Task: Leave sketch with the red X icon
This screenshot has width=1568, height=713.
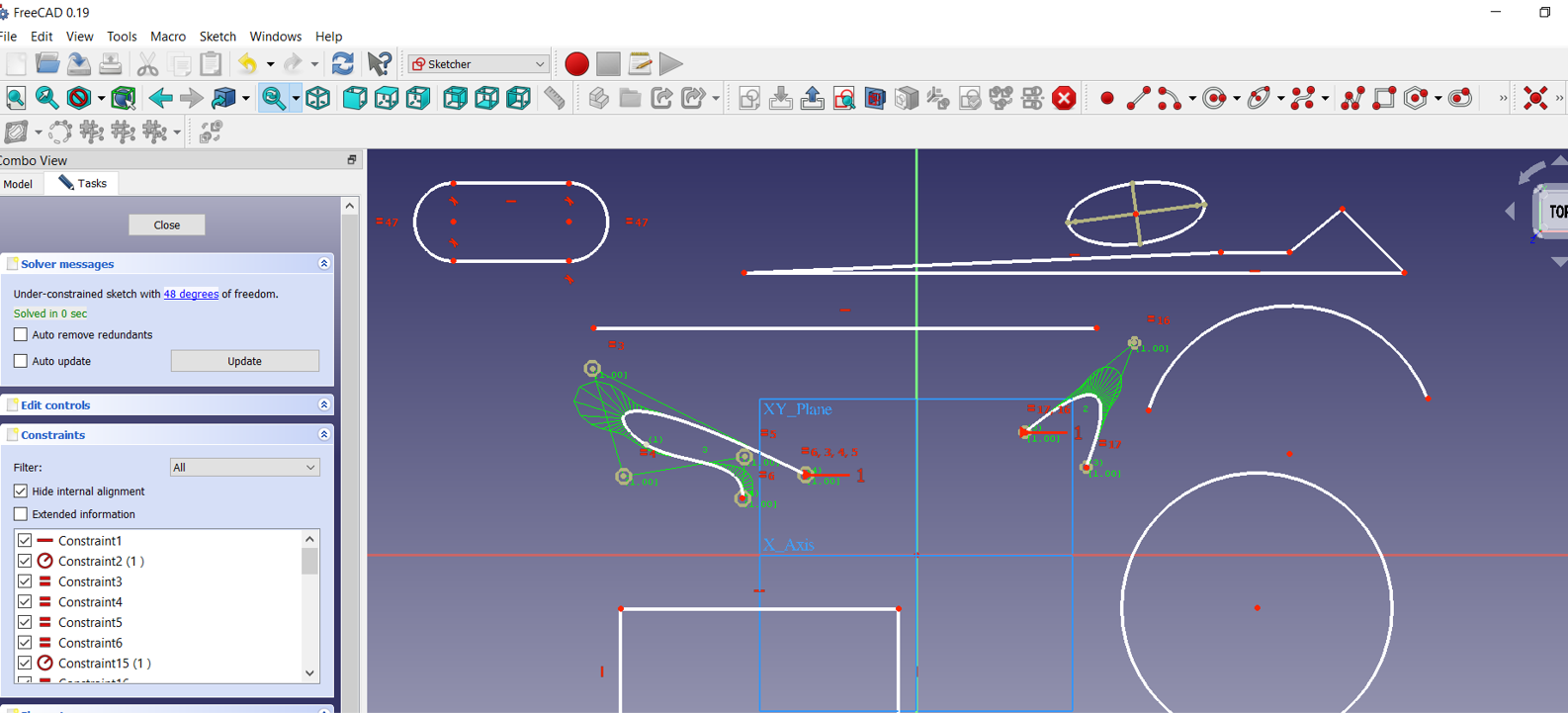Action: [1064, 98]
